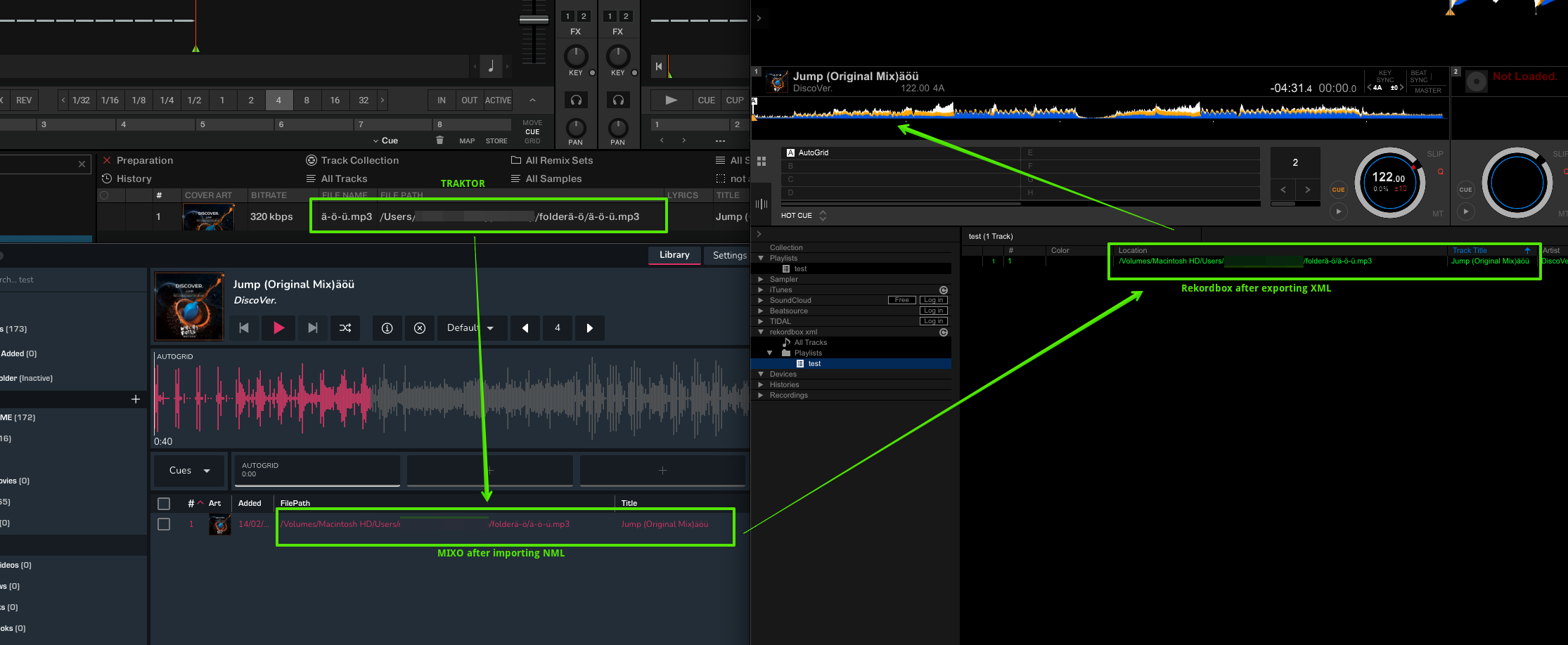Image resolution: width=1568 pixels, height=645 pixels.
Task: Play Traktor deck B
Action: pos(671,100)
